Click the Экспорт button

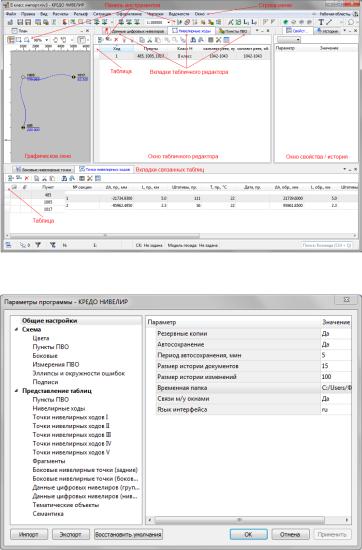(71, 535)
